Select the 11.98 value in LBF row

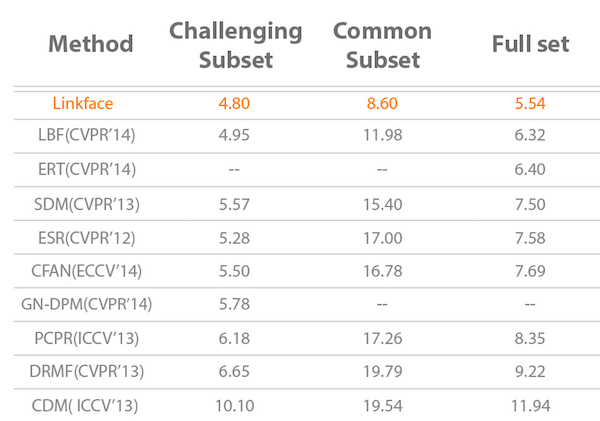tap(382, 134)
